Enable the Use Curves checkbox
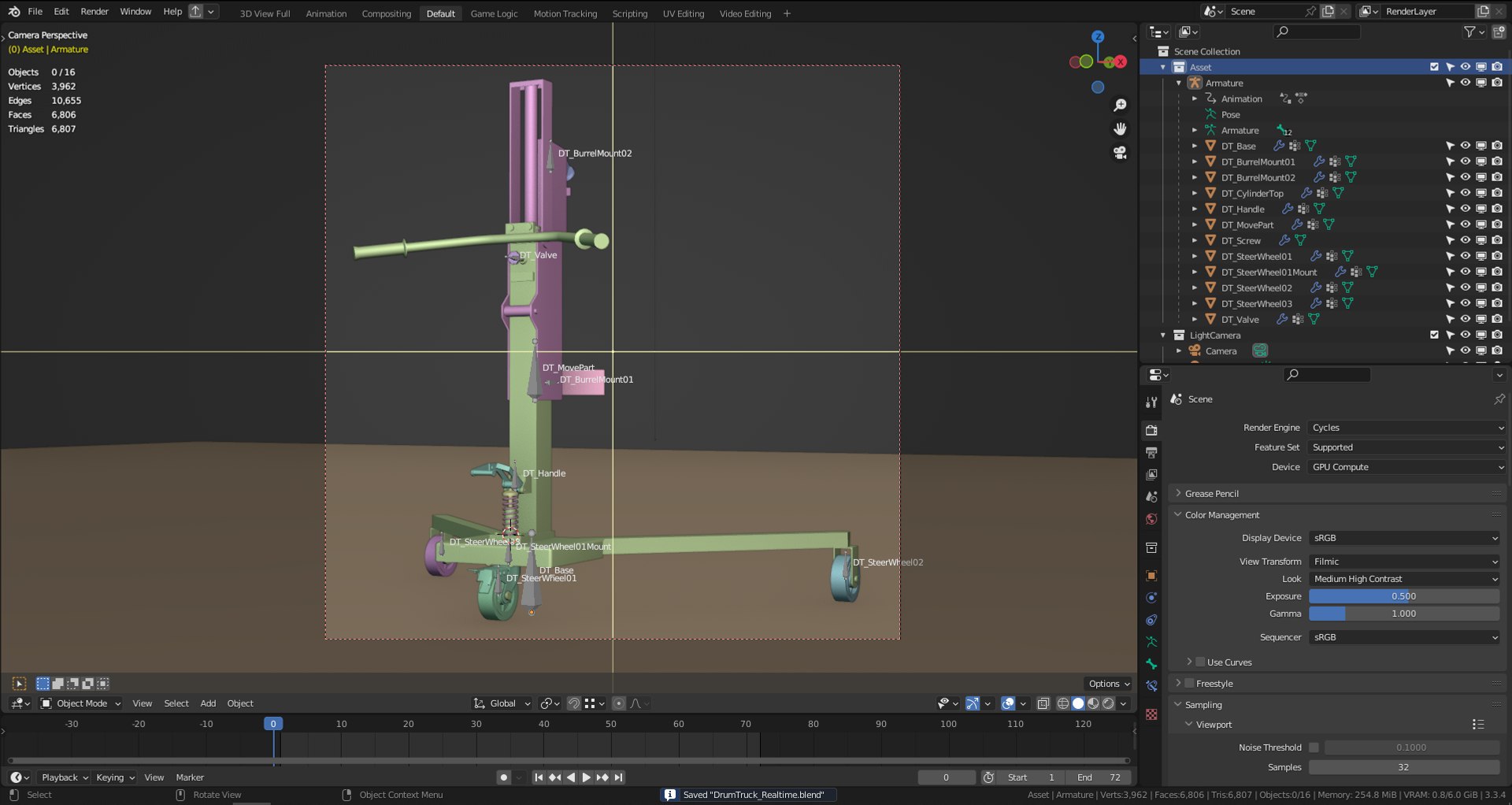The image size is (1512, 805). pos(1200,662)
